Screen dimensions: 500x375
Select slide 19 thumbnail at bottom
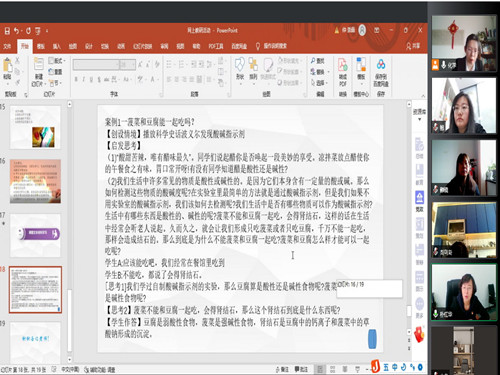(35, 342)
